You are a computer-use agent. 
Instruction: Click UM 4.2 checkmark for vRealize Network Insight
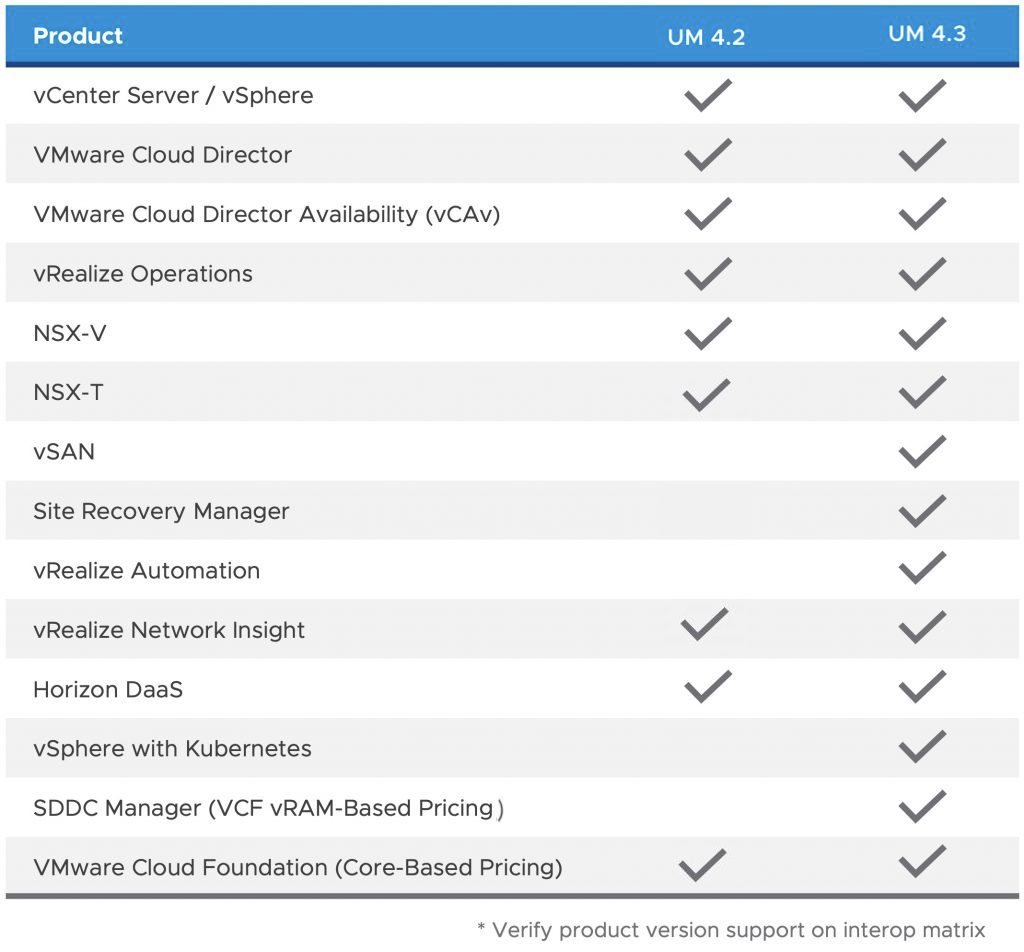[704, 624]
